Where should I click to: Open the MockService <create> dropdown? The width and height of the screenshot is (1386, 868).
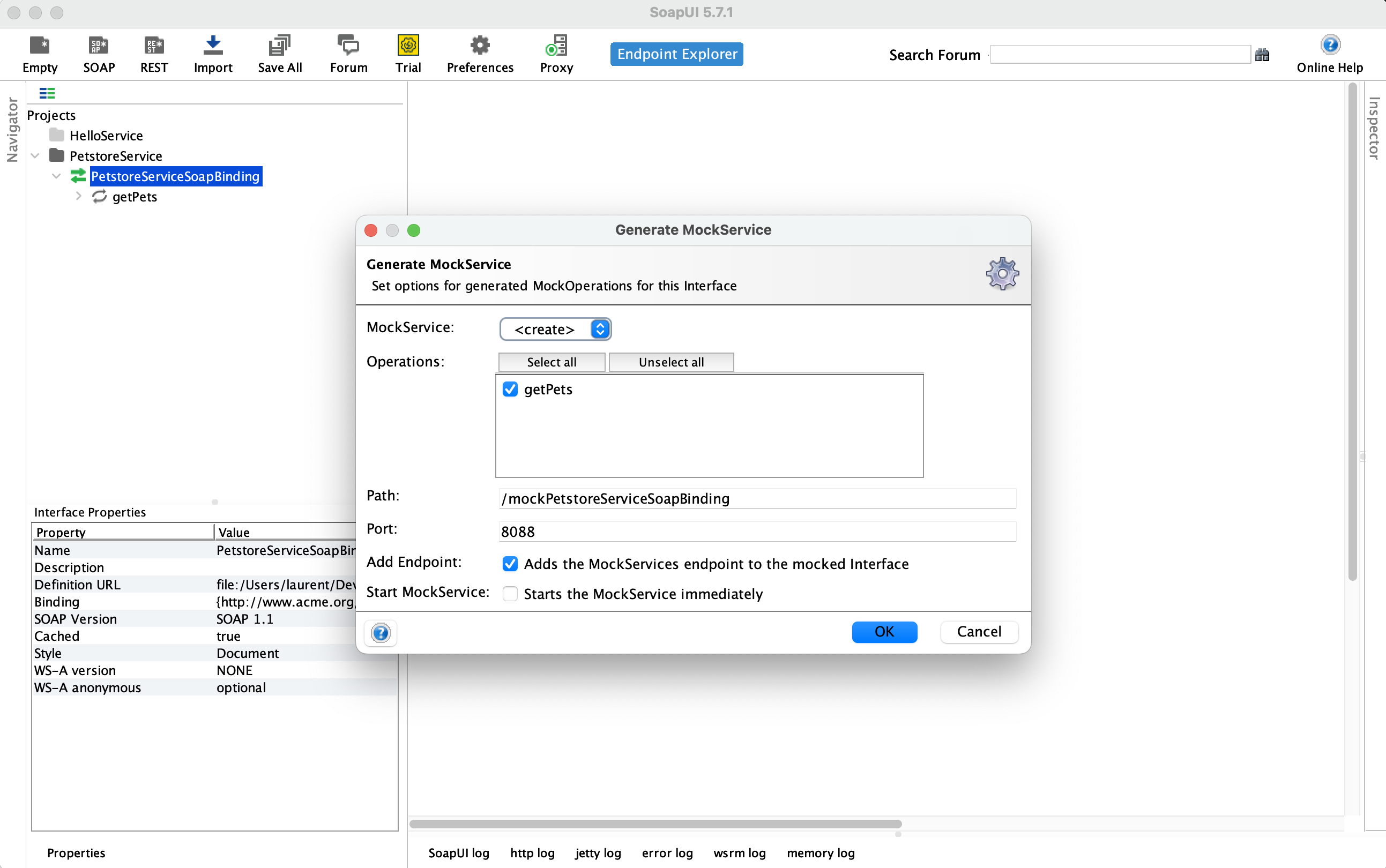point(555,329)
